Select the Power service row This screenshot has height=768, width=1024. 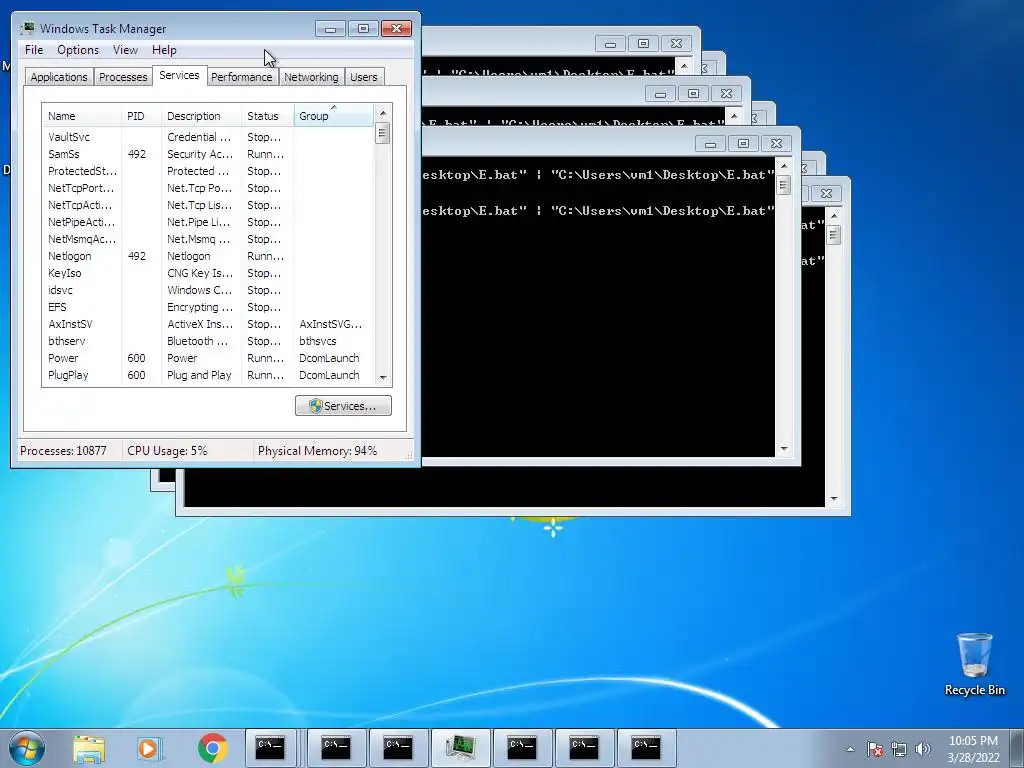208,358
